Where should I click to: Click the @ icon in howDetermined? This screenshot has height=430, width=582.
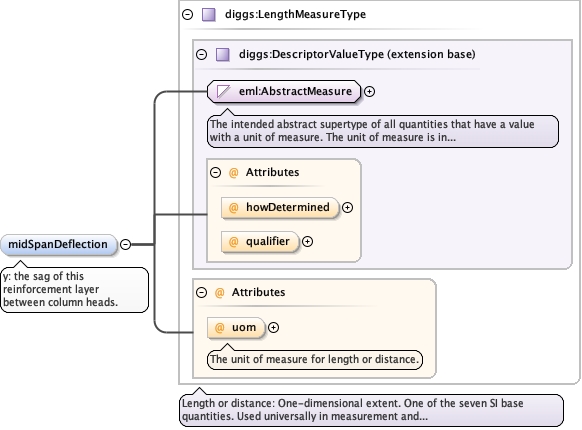pos(233,208)
